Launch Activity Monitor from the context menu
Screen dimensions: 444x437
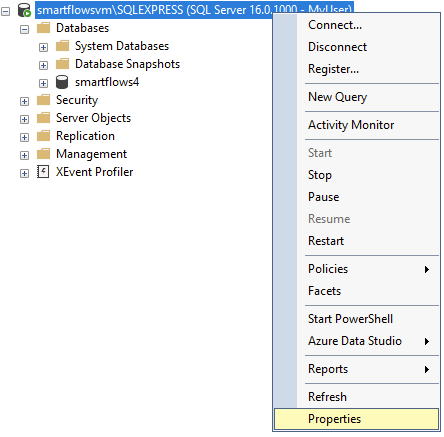[356, 125]
